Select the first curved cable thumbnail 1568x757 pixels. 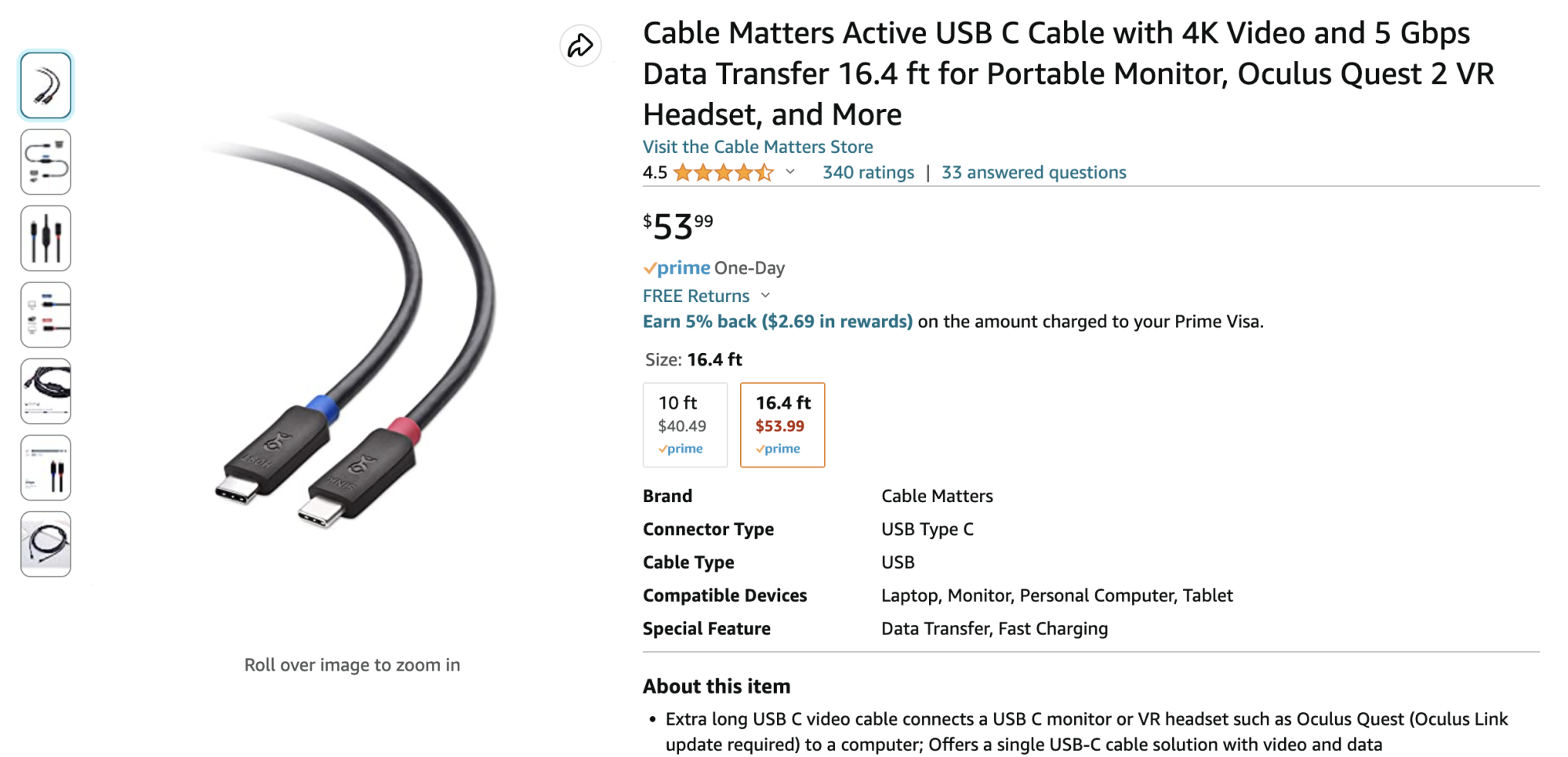(45, 86)
